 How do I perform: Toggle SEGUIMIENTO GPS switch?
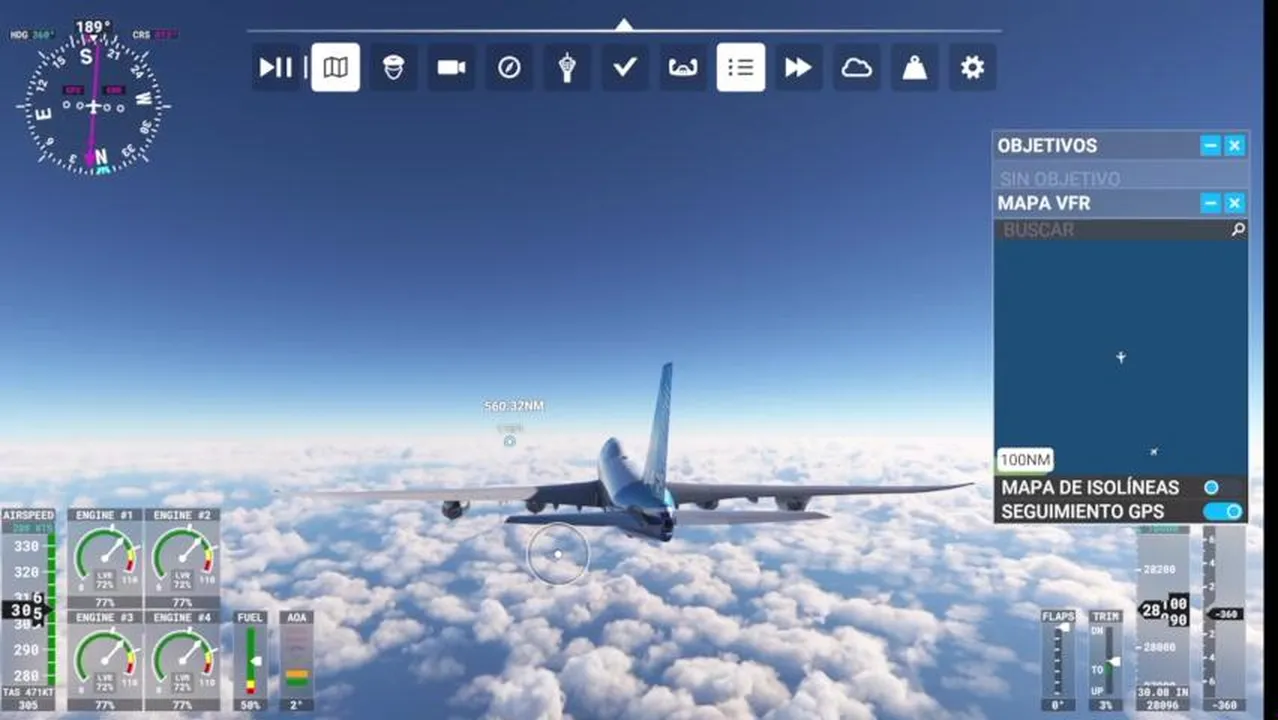[1222, 511]
